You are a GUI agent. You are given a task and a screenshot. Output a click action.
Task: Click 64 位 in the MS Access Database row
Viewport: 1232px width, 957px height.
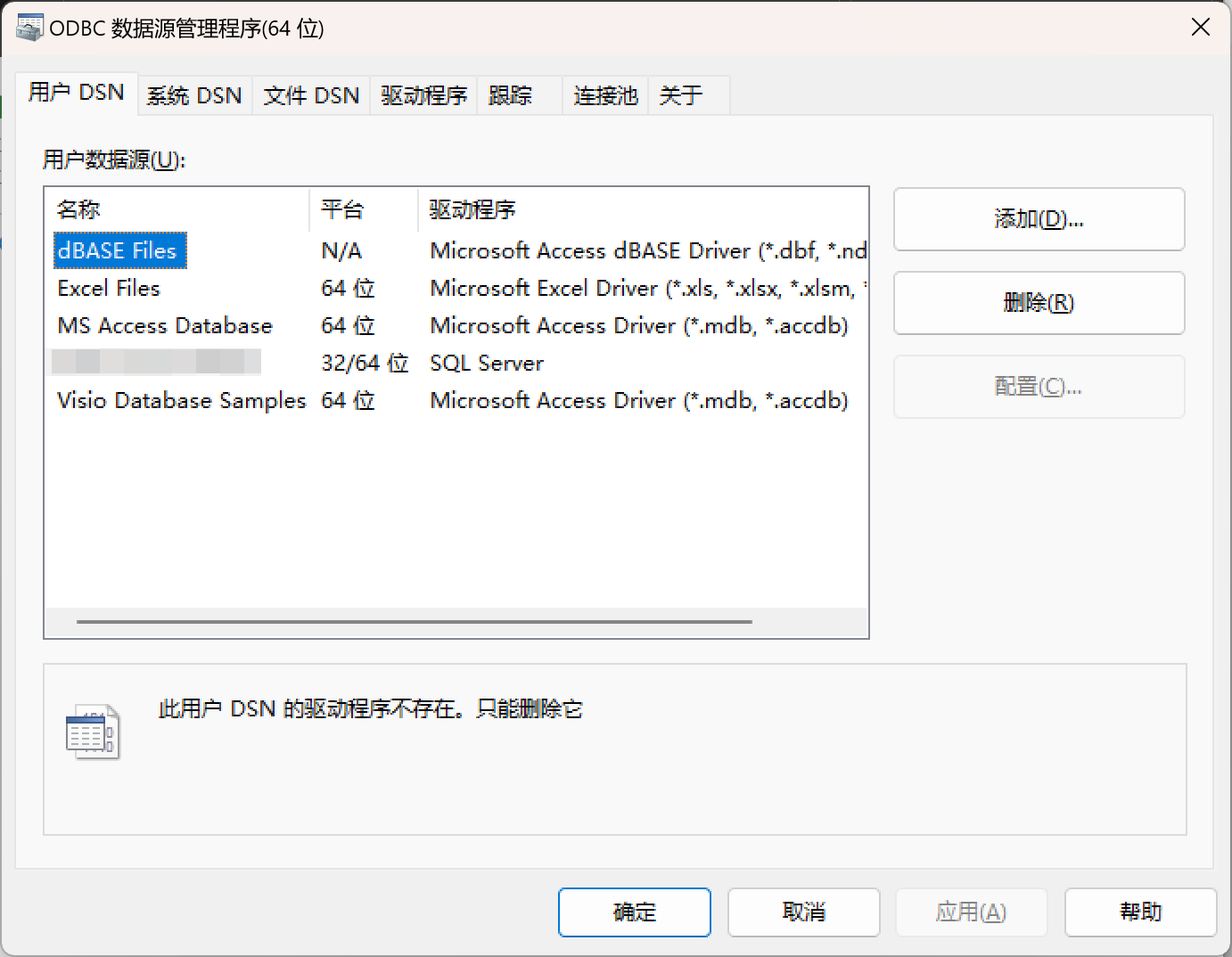coord(348,326)
